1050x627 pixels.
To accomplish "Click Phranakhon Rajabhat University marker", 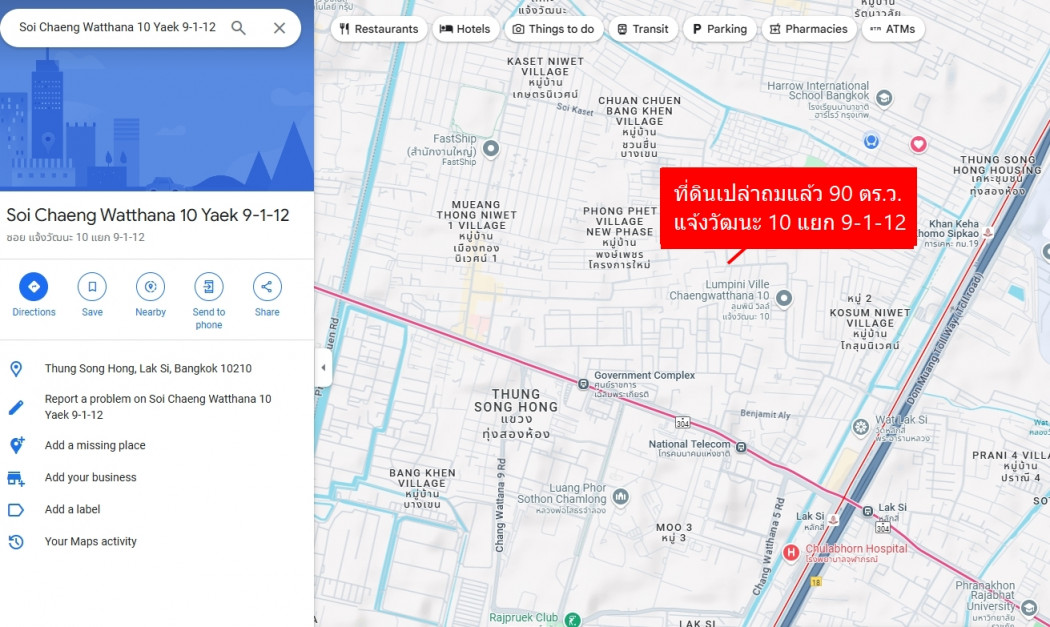I will [1029, 607].
